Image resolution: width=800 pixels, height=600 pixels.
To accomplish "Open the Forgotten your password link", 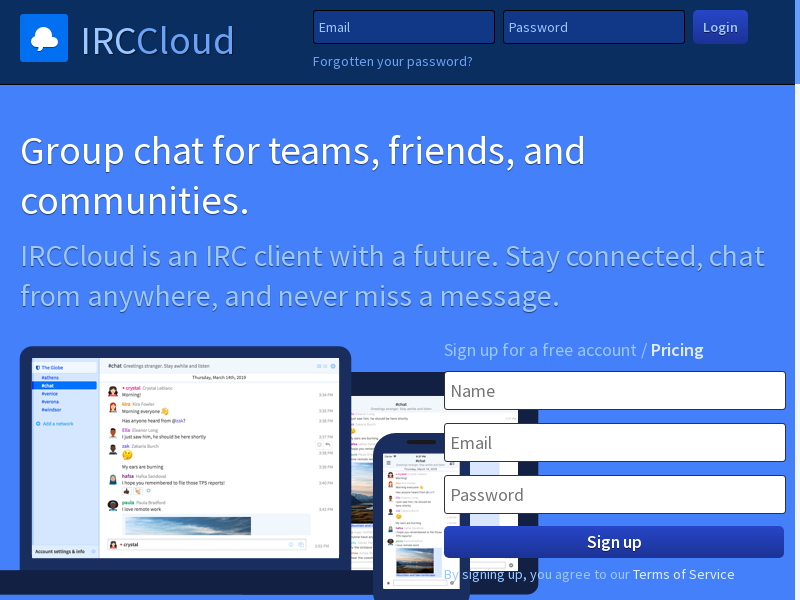I will [x=392, y=61].
